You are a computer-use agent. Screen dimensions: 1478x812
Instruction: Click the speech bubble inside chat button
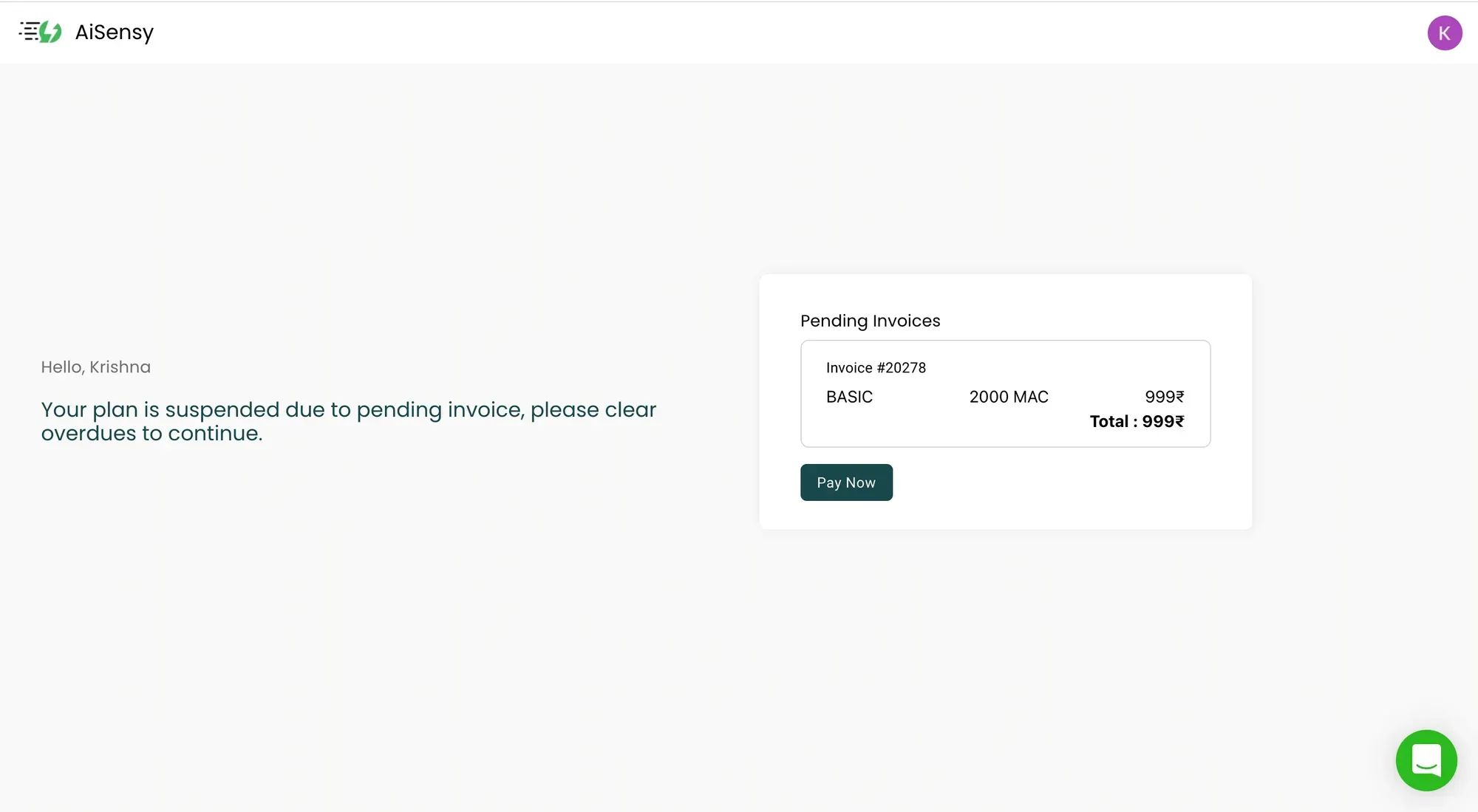1426,760
